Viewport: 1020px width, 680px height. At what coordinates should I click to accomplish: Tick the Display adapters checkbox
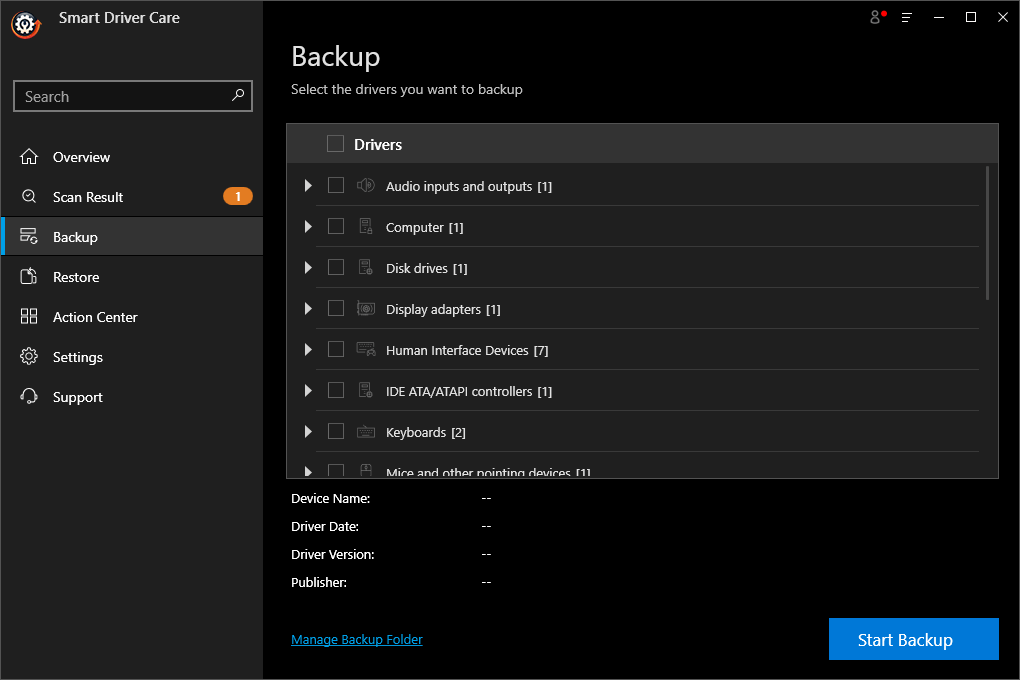[x=336, y=308]
